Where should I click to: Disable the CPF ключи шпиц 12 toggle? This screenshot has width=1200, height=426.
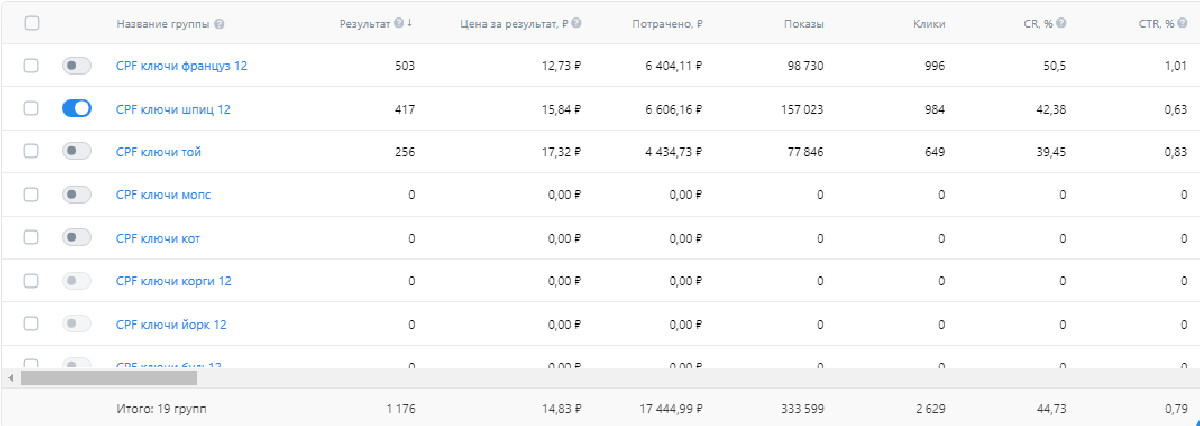click(76, 109)
